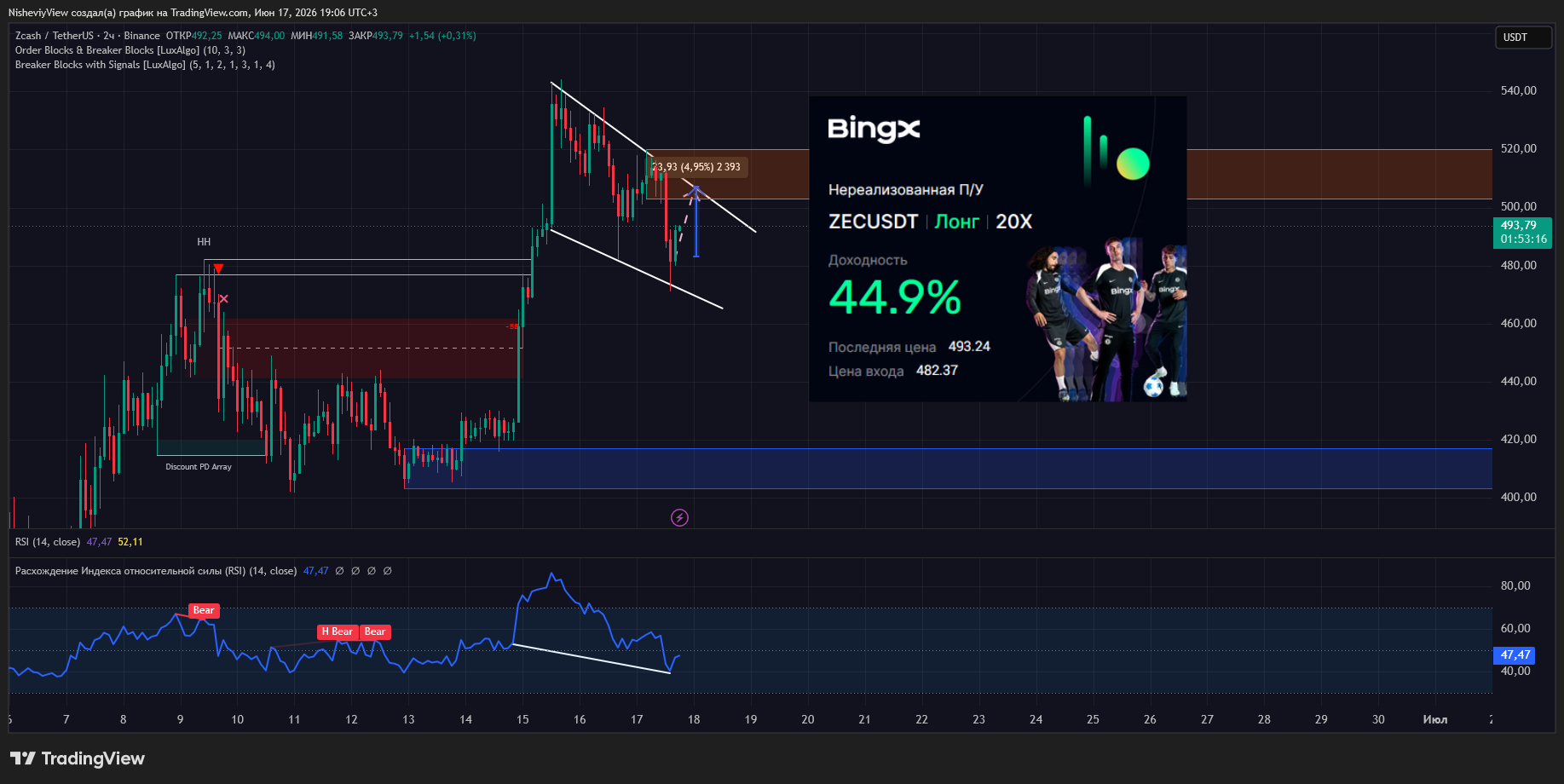Screen dimensions: 1564x784
Task: Click the RSI value tag 47,47
Action: pos(1515,655)
